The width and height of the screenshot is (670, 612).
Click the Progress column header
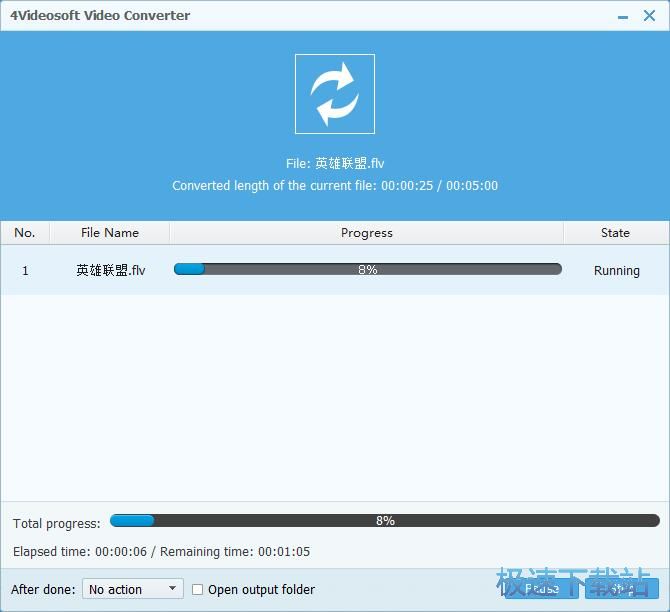pos(367,233)
